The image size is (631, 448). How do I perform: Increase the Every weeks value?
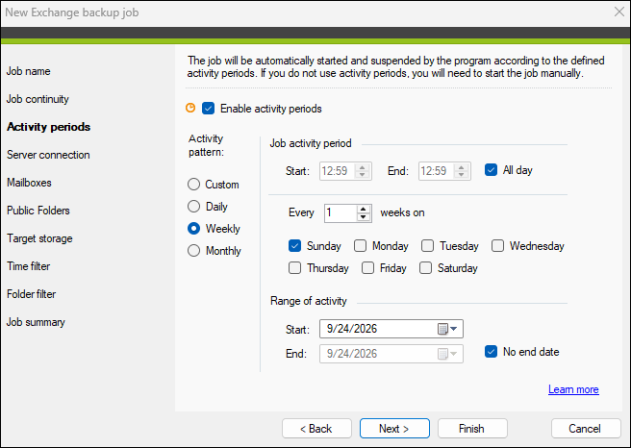363,209
